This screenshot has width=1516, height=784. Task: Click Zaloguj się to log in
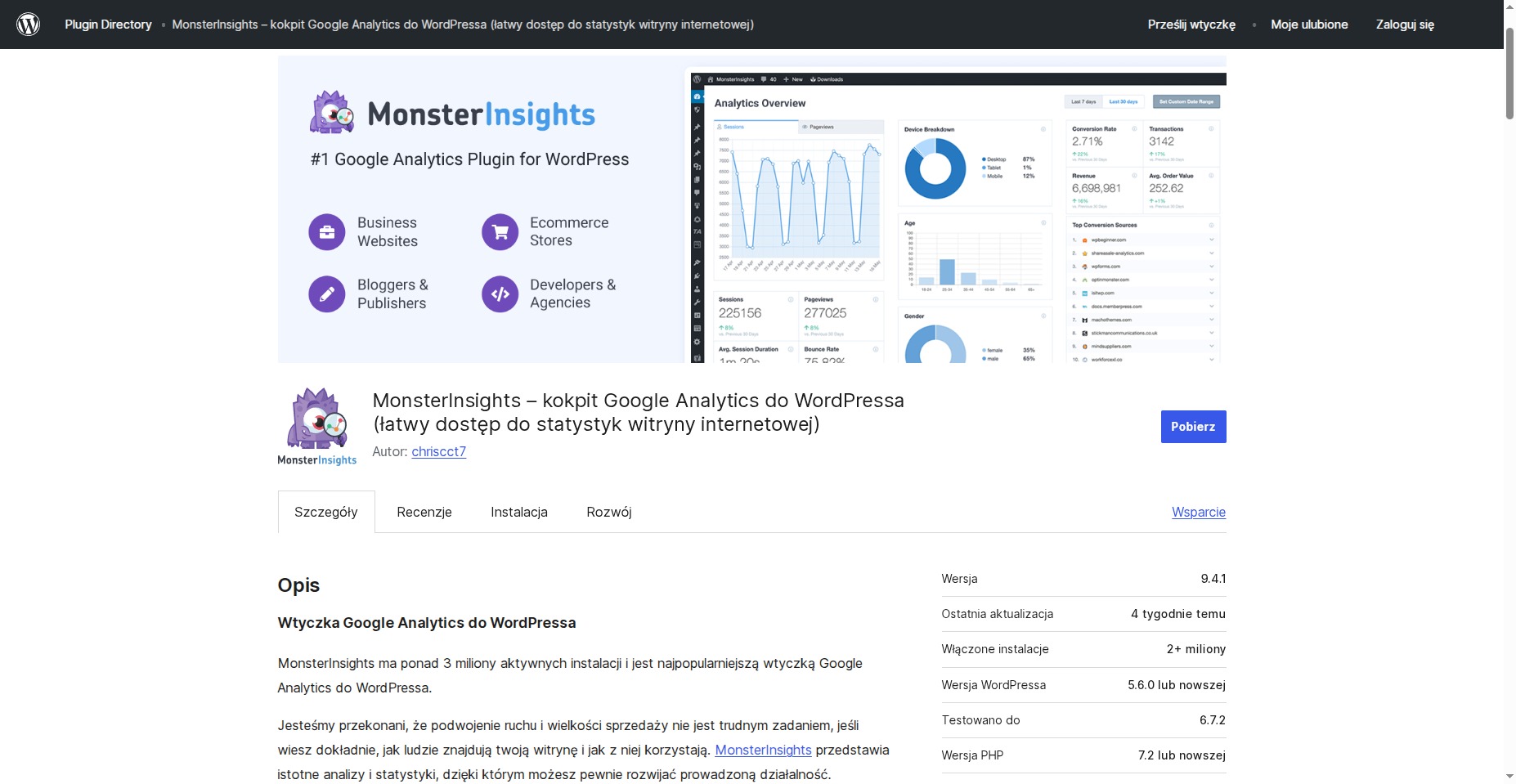pyautogui.click(x=1405, y=25)
